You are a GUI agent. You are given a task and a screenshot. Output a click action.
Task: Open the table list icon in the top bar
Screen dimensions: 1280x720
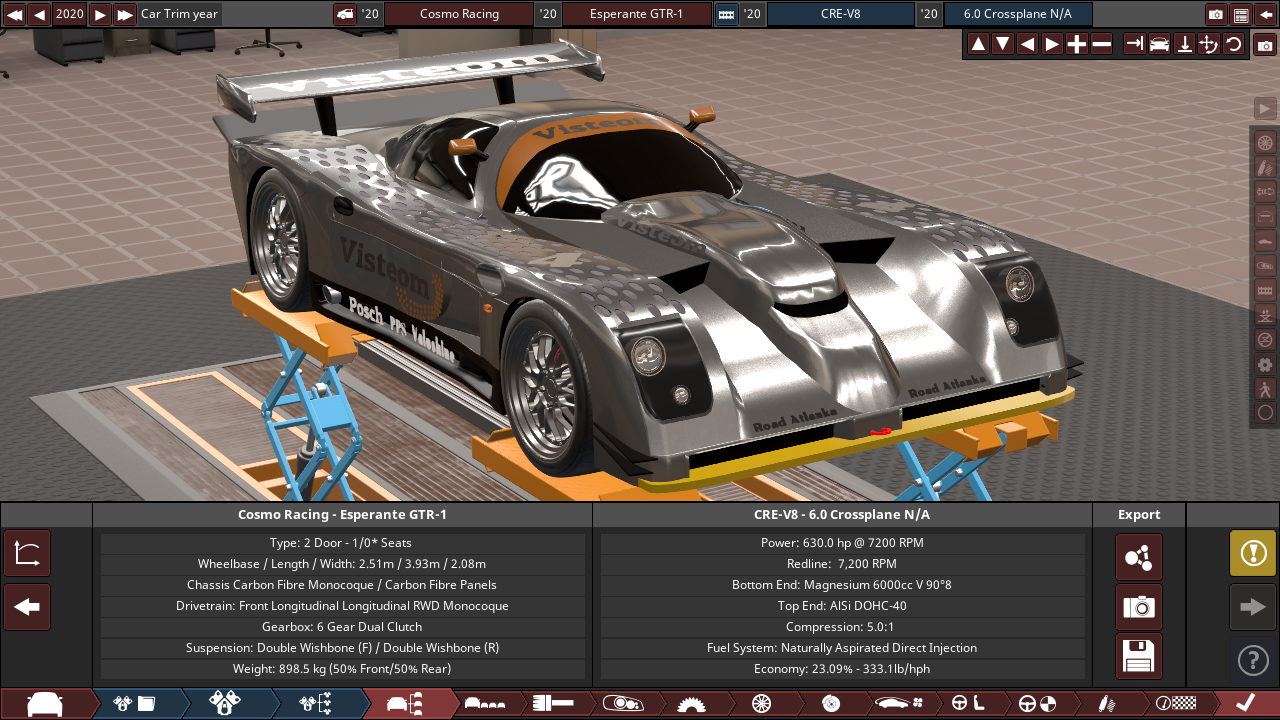(x=1241, y=14)
